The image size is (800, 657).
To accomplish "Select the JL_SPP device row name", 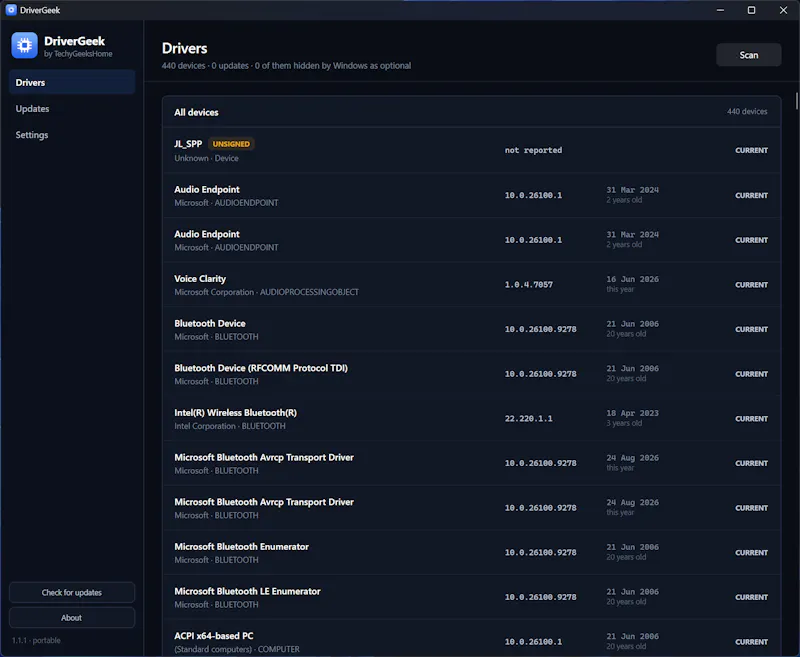I will [x=188, y=144].
